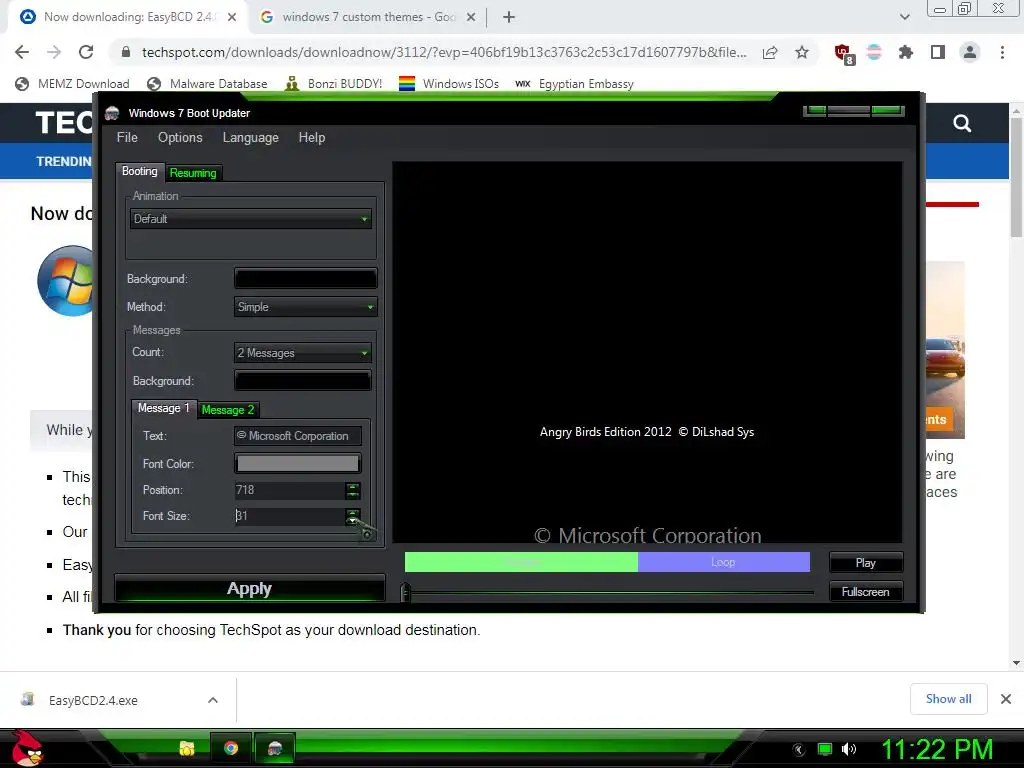Open the Bonzi BUDDY! bookmark
The width and height of the screenshot is (1024, 768).
pos(334,84)
